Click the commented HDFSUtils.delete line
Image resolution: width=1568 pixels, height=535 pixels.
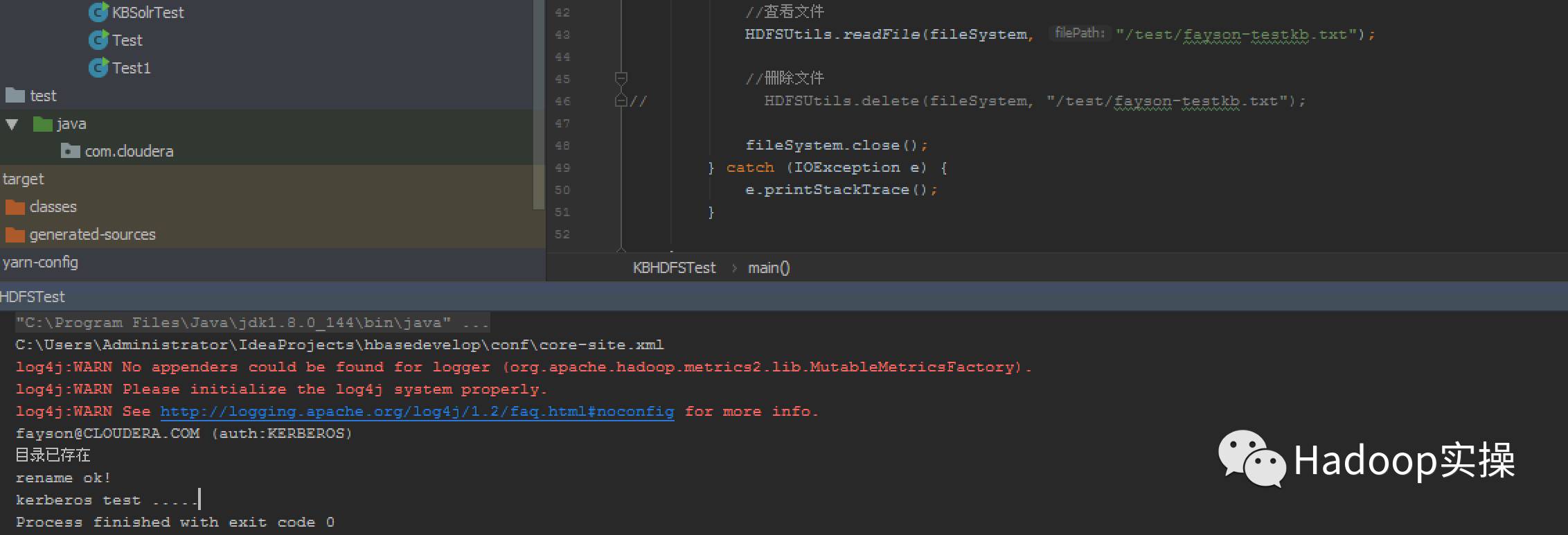coord(1035,101)
